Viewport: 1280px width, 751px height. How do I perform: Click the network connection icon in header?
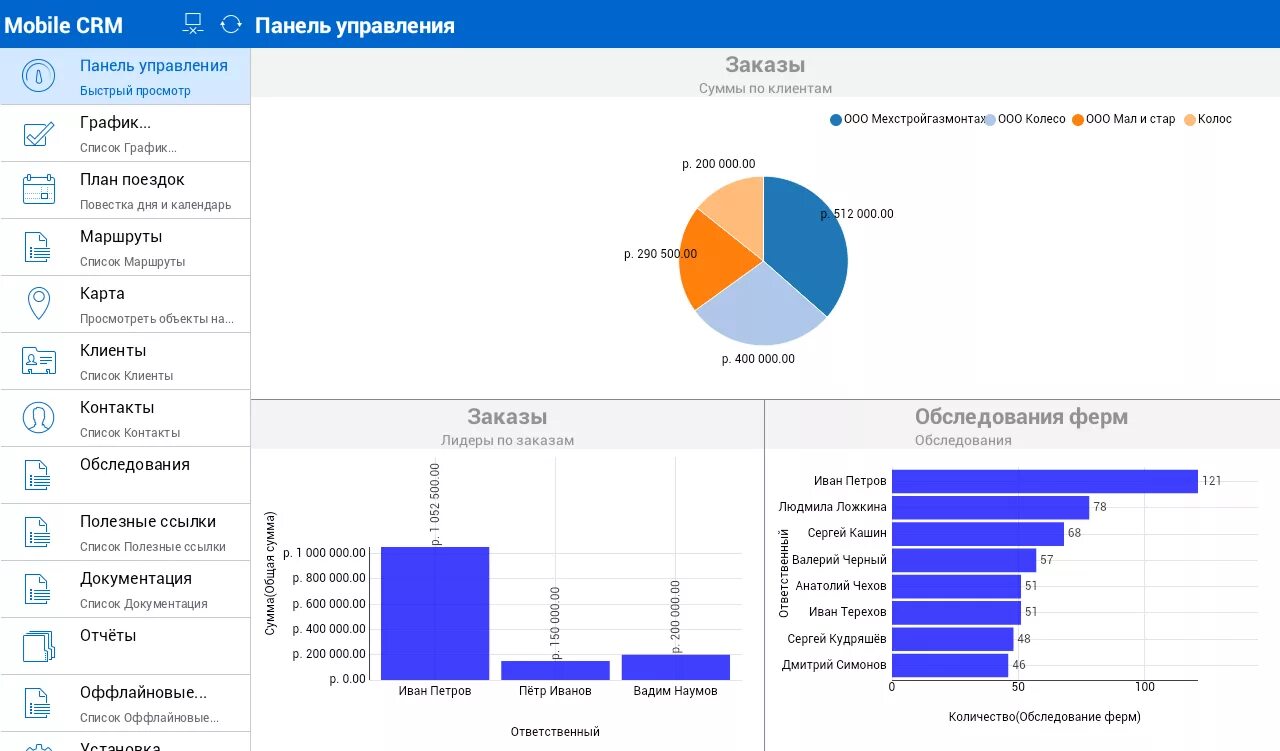click(194, 25)
